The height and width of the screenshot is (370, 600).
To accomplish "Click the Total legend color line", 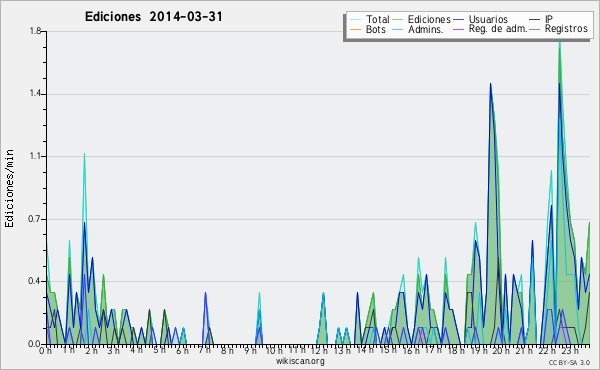I will tap(355, 20).
